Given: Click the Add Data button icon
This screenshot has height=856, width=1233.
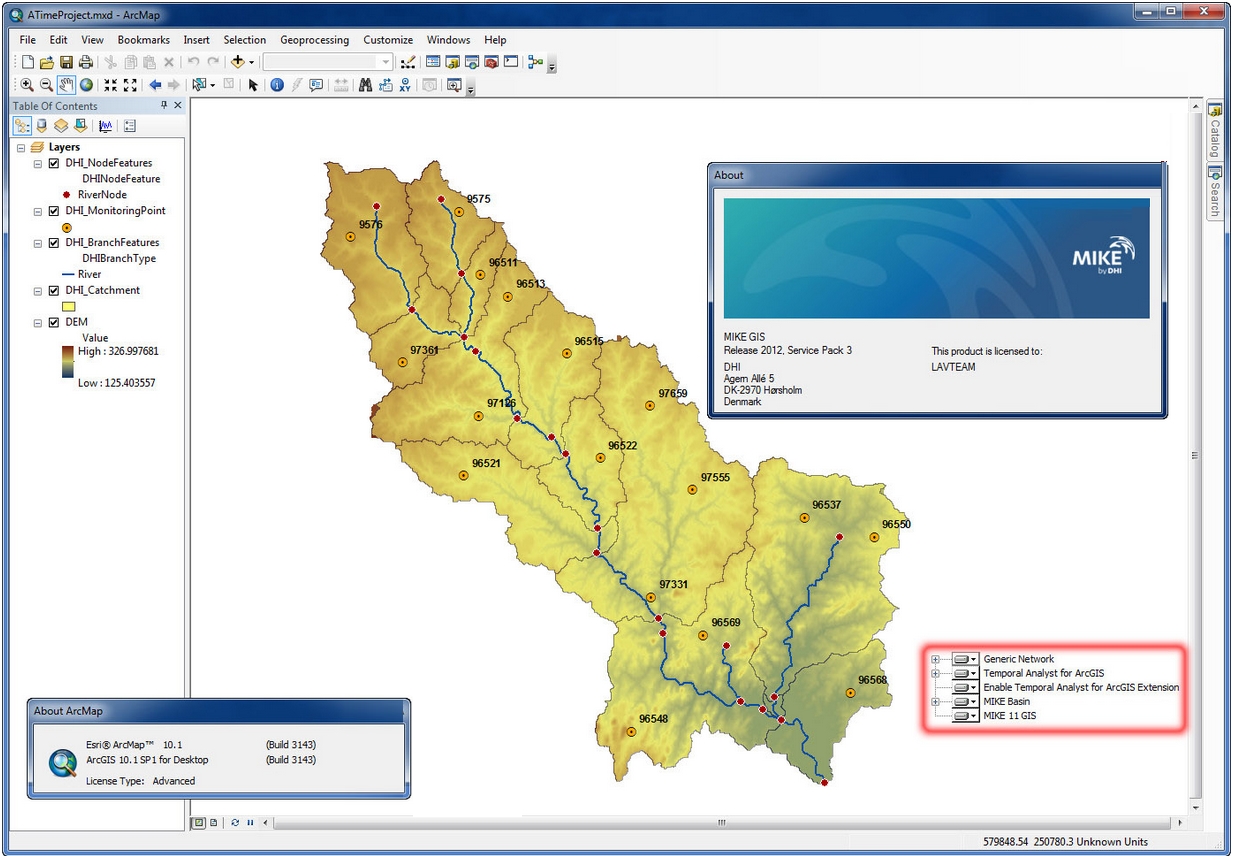Looking at the screenshot, I should tap(238, 62).
